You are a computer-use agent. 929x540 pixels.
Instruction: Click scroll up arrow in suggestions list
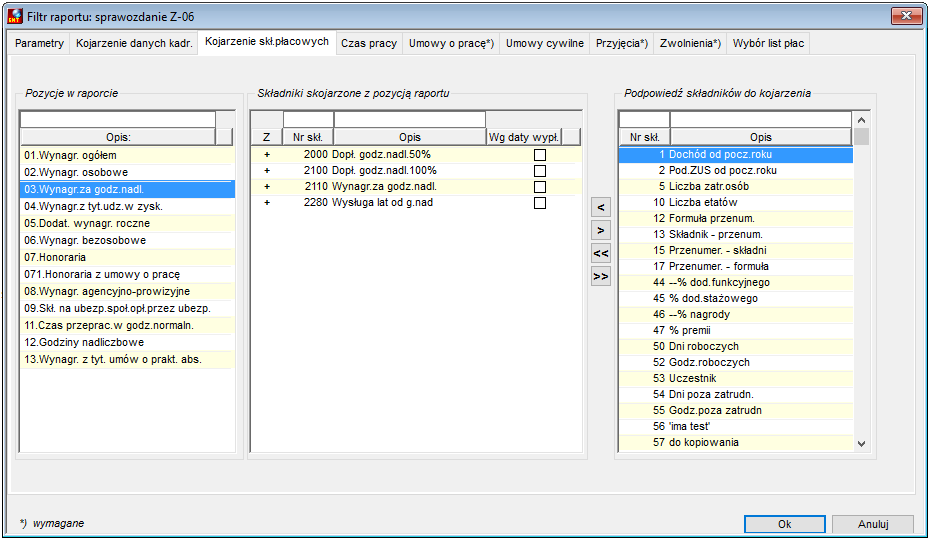[x=861, y=120]
